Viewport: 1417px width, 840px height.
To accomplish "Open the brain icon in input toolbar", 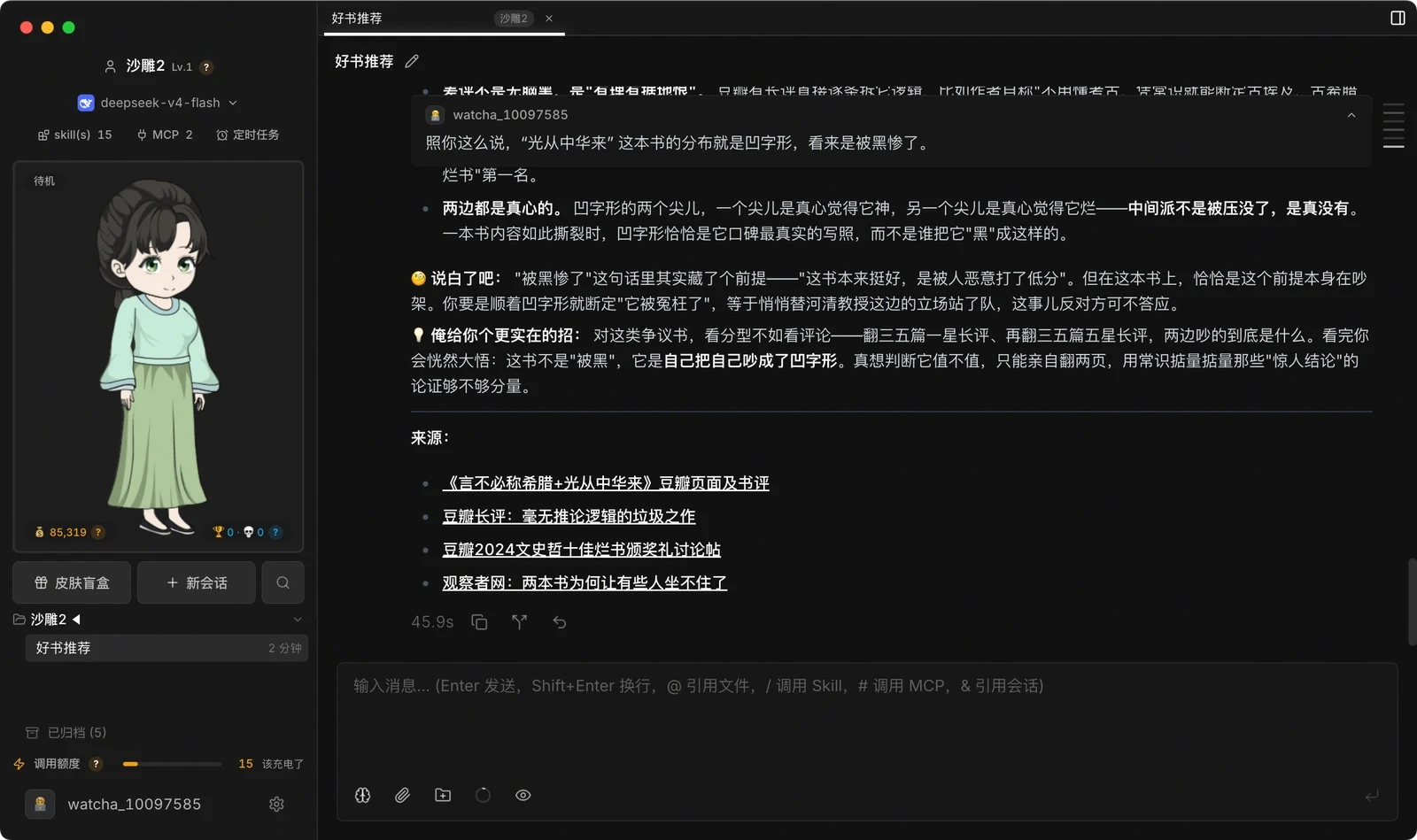I will [x=362, y=795].
